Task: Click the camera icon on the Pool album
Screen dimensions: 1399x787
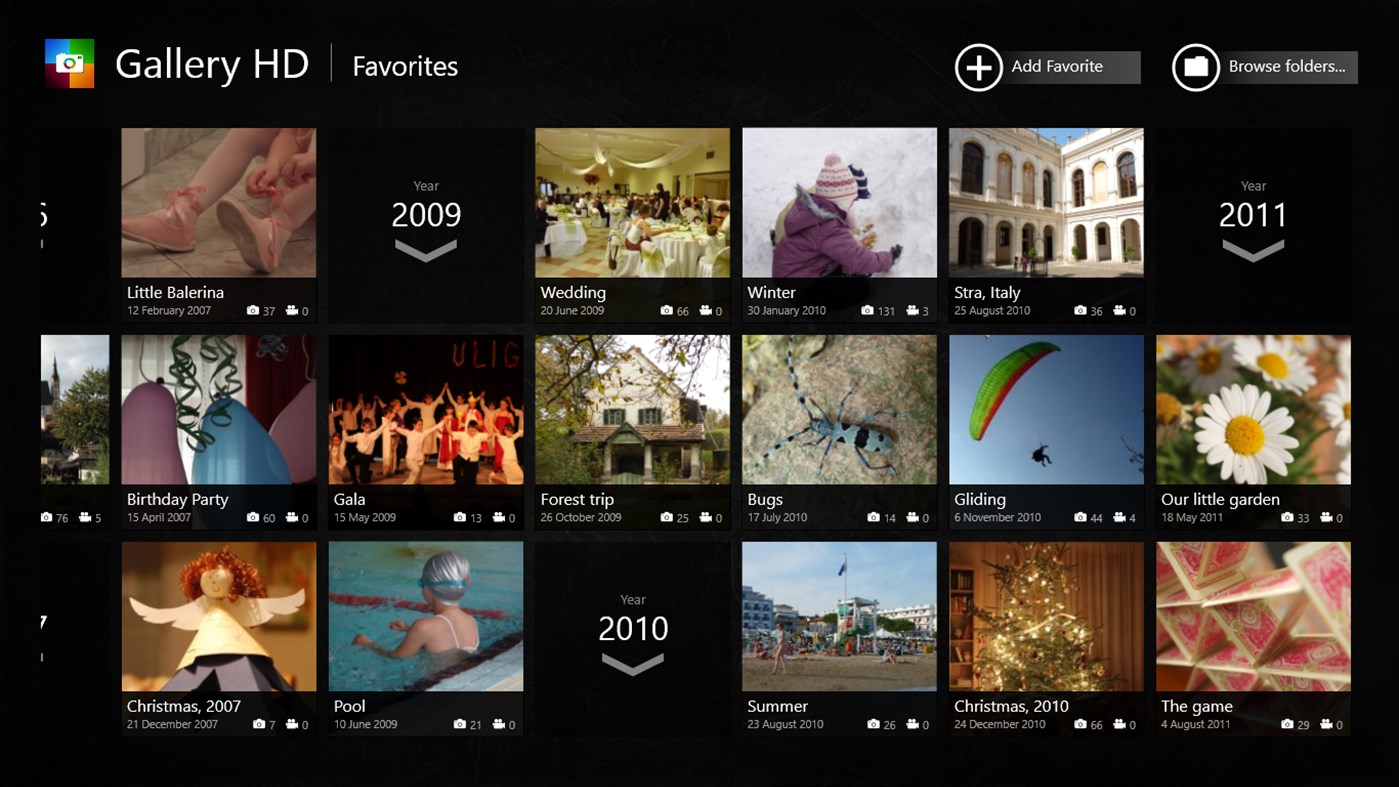Action: (x=459, y=724)
